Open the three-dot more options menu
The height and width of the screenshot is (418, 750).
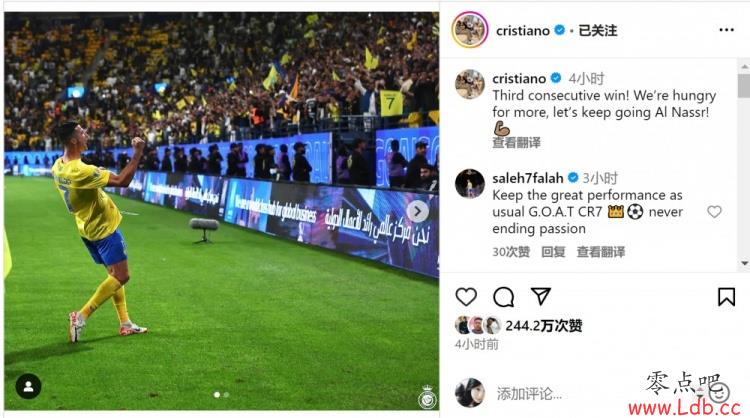(x=726, y=30)
